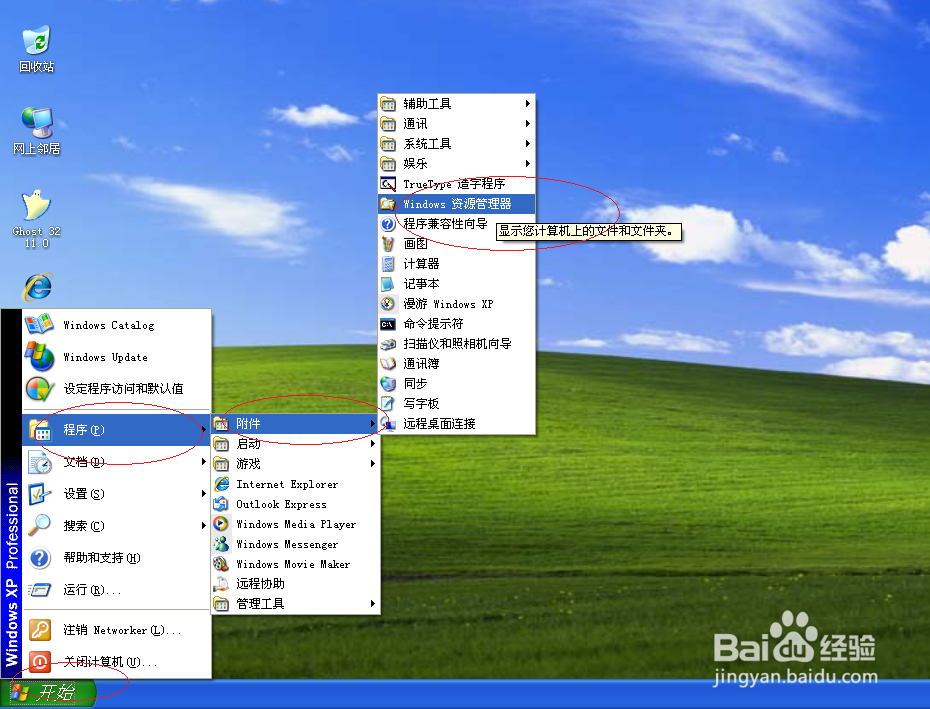930x709 pixels.
Task: Click the 系统工具 folder icon
Action: [x=388, y=144]
